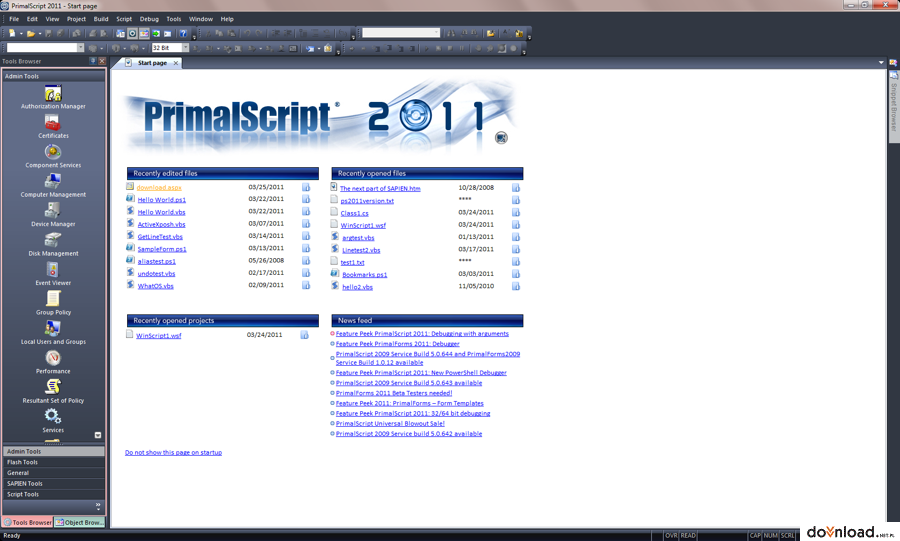Click the icon at end of download.aspx row
The height and width of the screenshot is (541, 900).
(306, 187)
